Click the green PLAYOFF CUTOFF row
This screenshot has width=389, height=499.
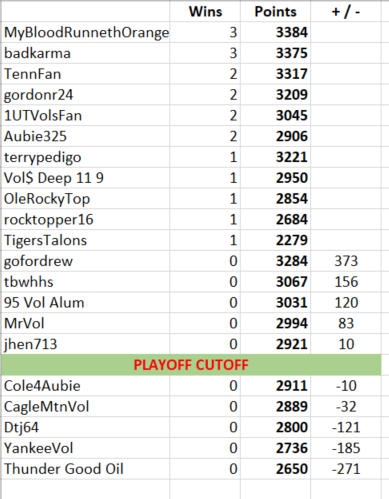[191, 365]
